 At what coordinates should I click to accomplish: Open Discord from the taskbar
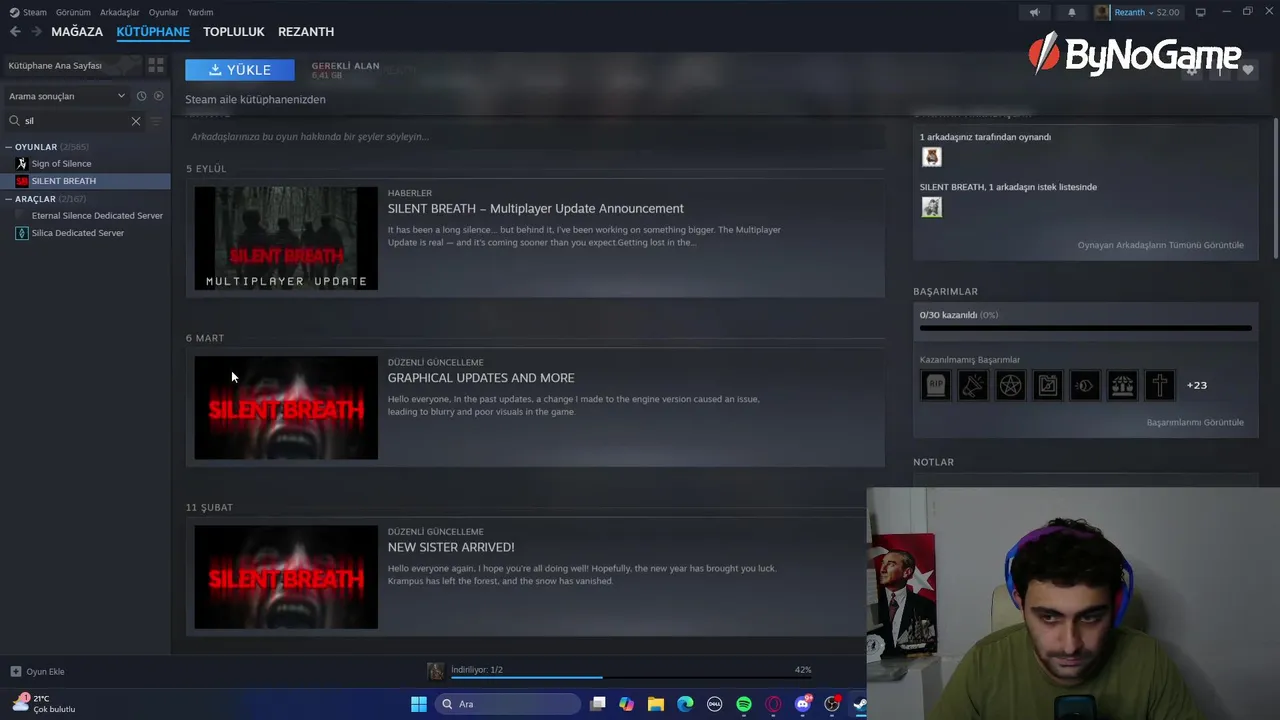[x=802, y=704]
